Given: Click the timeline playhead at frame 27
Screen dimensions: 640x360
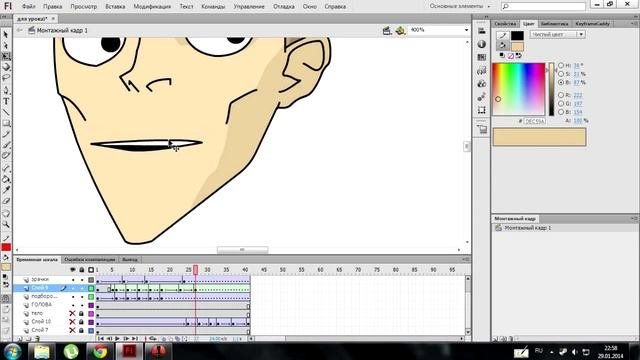Looking at the screenshot, I should (196, 270).
